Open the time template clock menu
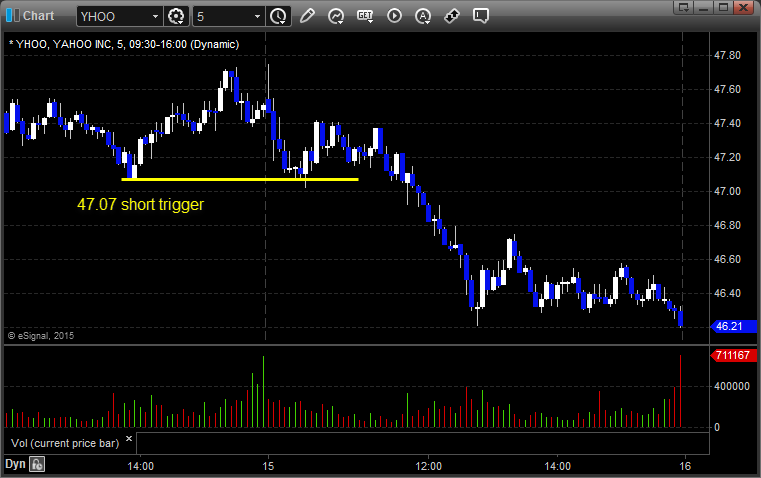The height and width of the screenshot is (478, 761). point(278,16)
